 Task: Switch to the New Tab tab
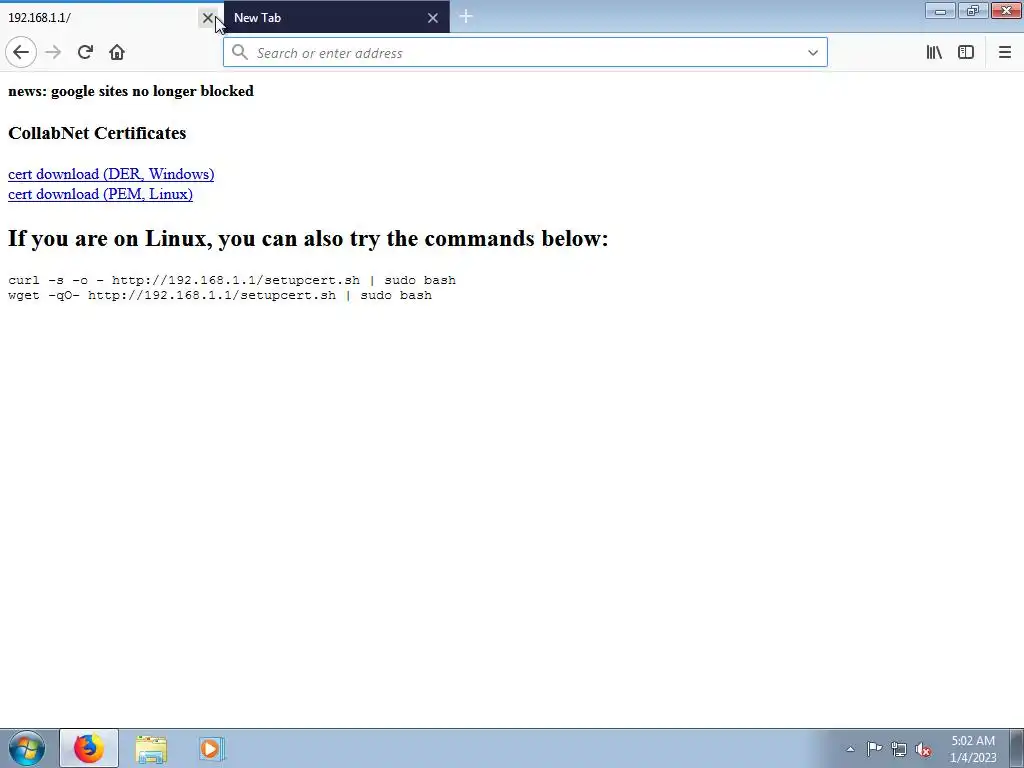(336, 18)
